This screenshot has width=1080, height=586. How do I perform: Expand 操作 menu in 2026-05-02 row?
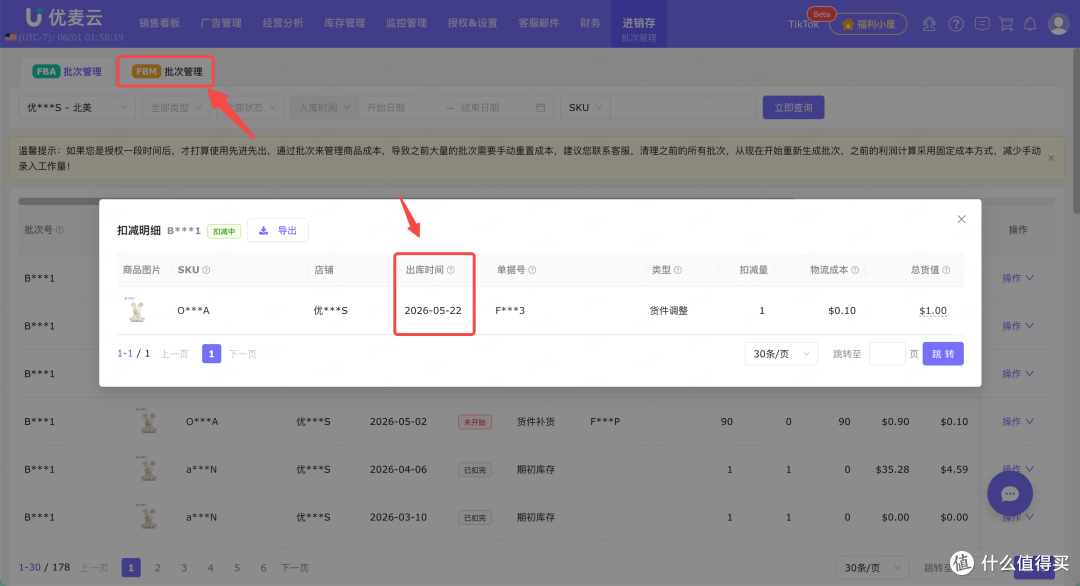pos(1017,421)
